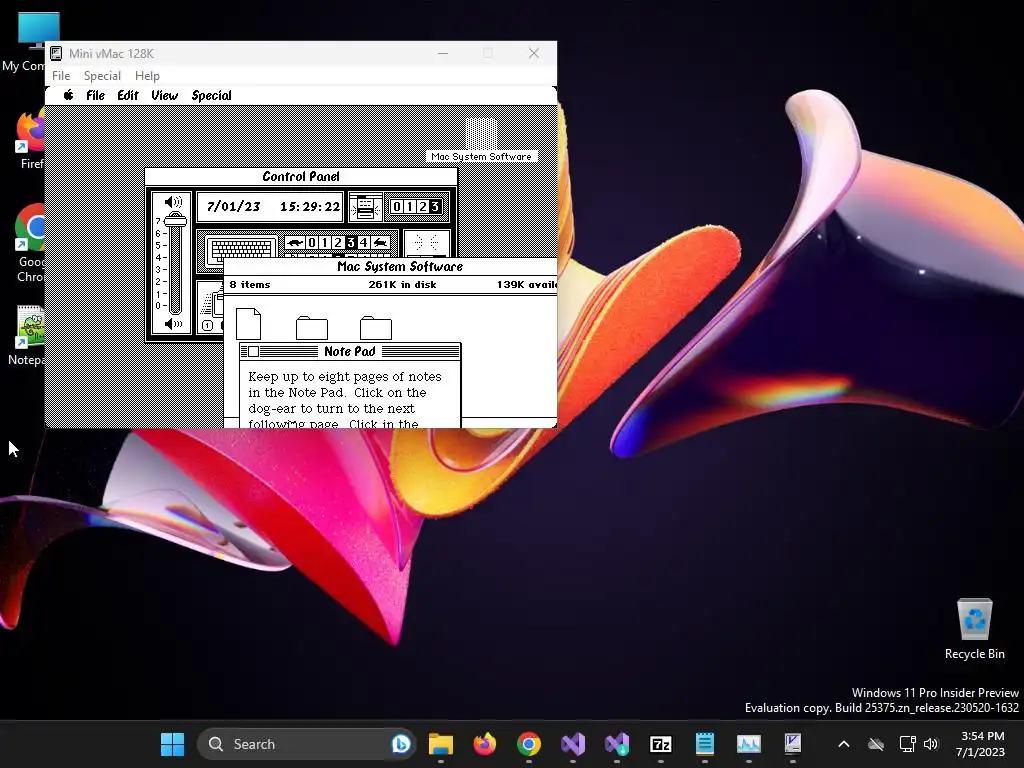Select the folder icon beside the document icon
This screenshot has width=1024, height=768.
pos(312,328)
